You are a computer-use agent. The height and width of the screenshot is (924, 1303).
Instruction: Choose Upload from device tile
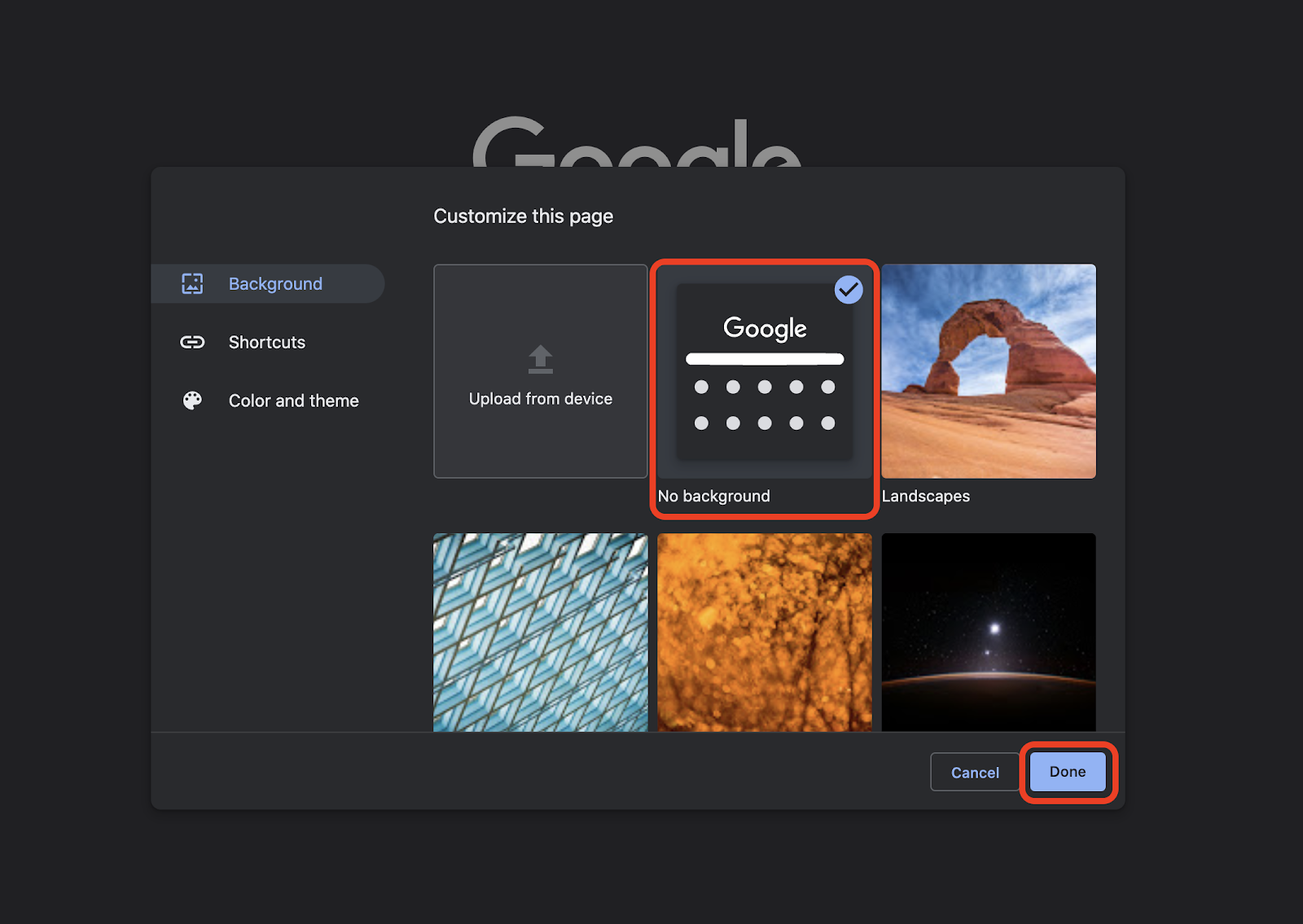(x=541, y=371)
